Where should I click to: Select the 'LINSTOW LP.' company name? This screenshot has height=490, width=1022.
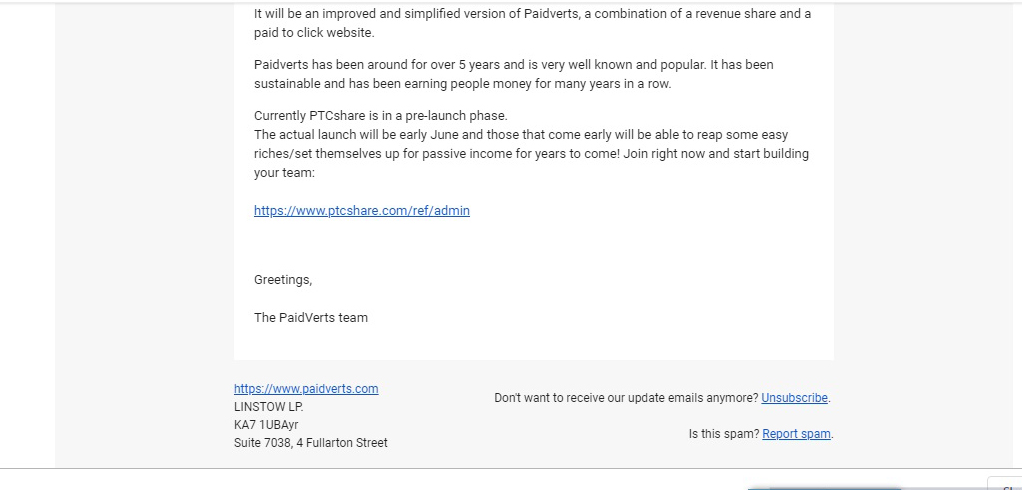pos(269,407)
